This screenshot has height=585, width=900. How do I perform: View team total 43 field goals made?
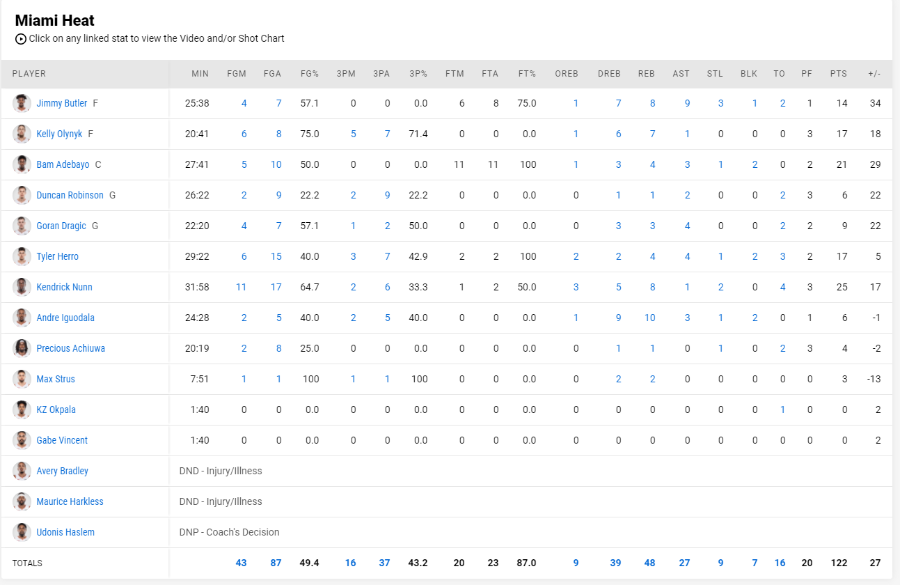click(x=241, y=563)
